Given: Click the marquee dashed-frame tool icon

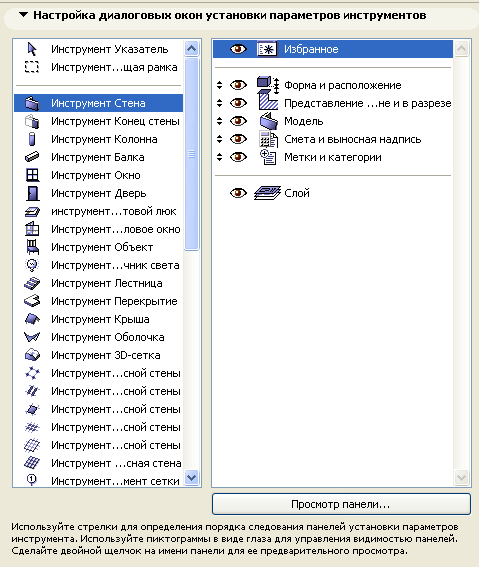Looking at the screenshot, I should (x=32, y=67).
